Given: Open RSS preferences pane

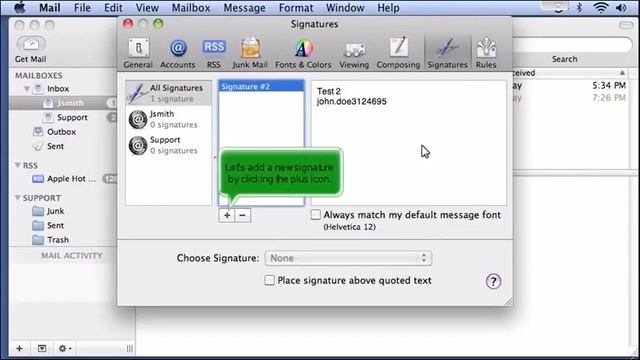Looking at the screenshot, I should pos(213,53).
